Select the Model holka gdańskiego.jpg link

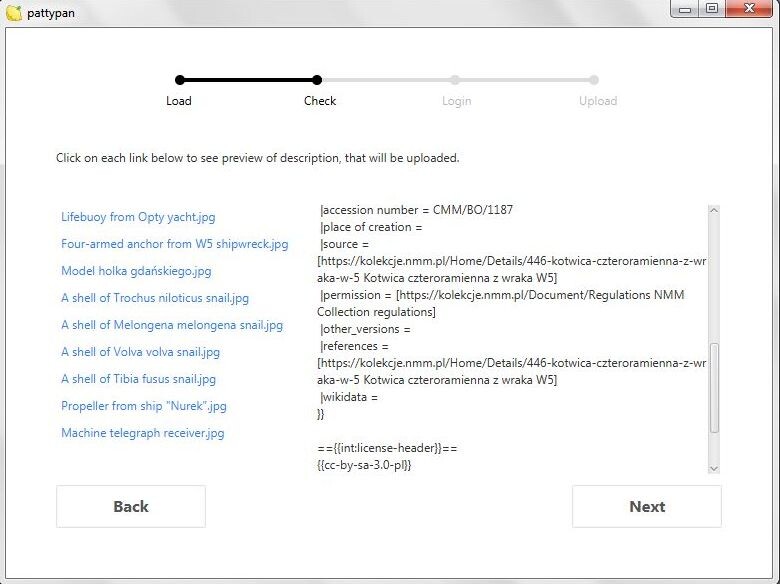click(136, 271)
